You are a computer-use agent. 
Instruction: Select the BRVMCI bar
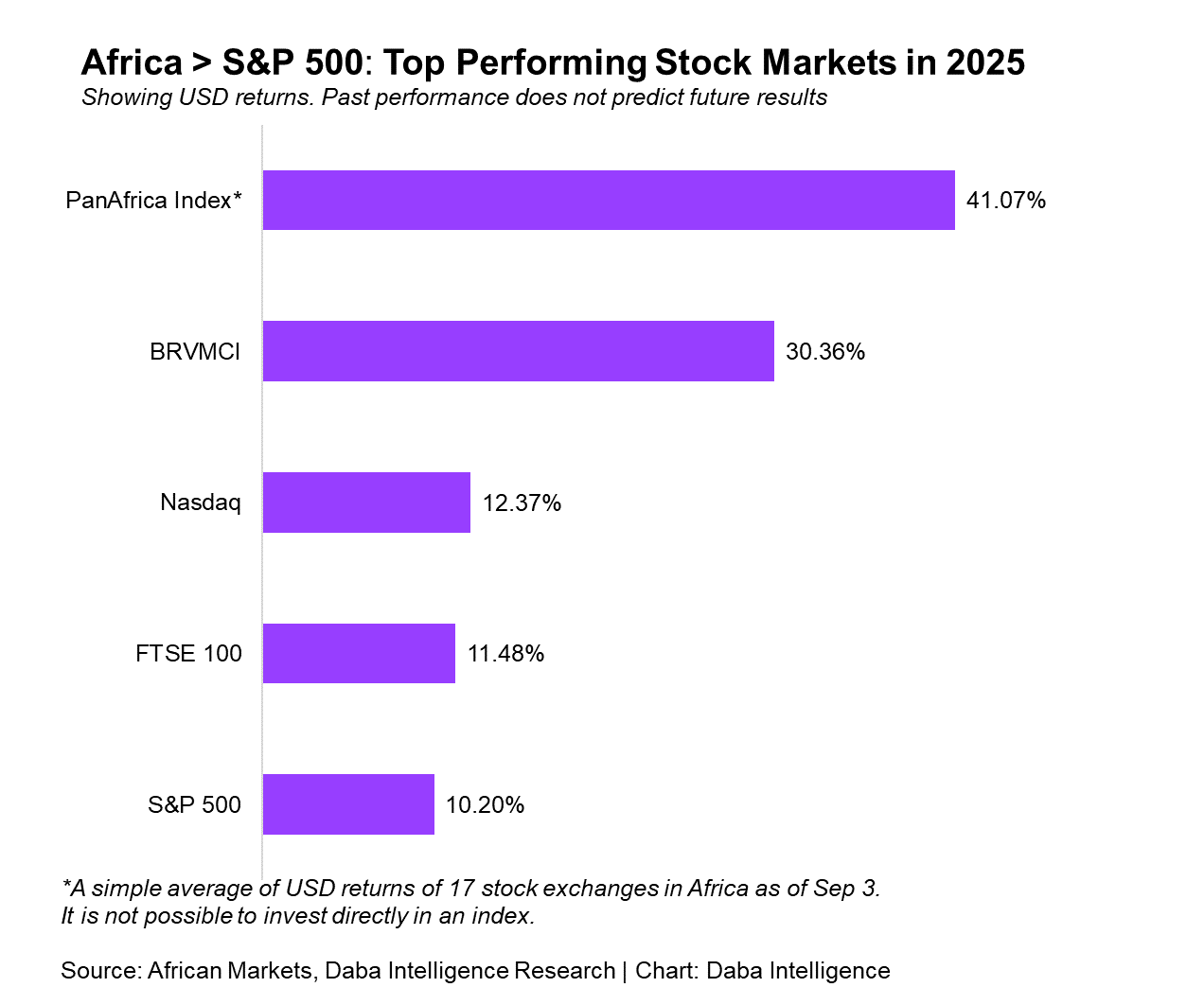[x=519, y=351]
